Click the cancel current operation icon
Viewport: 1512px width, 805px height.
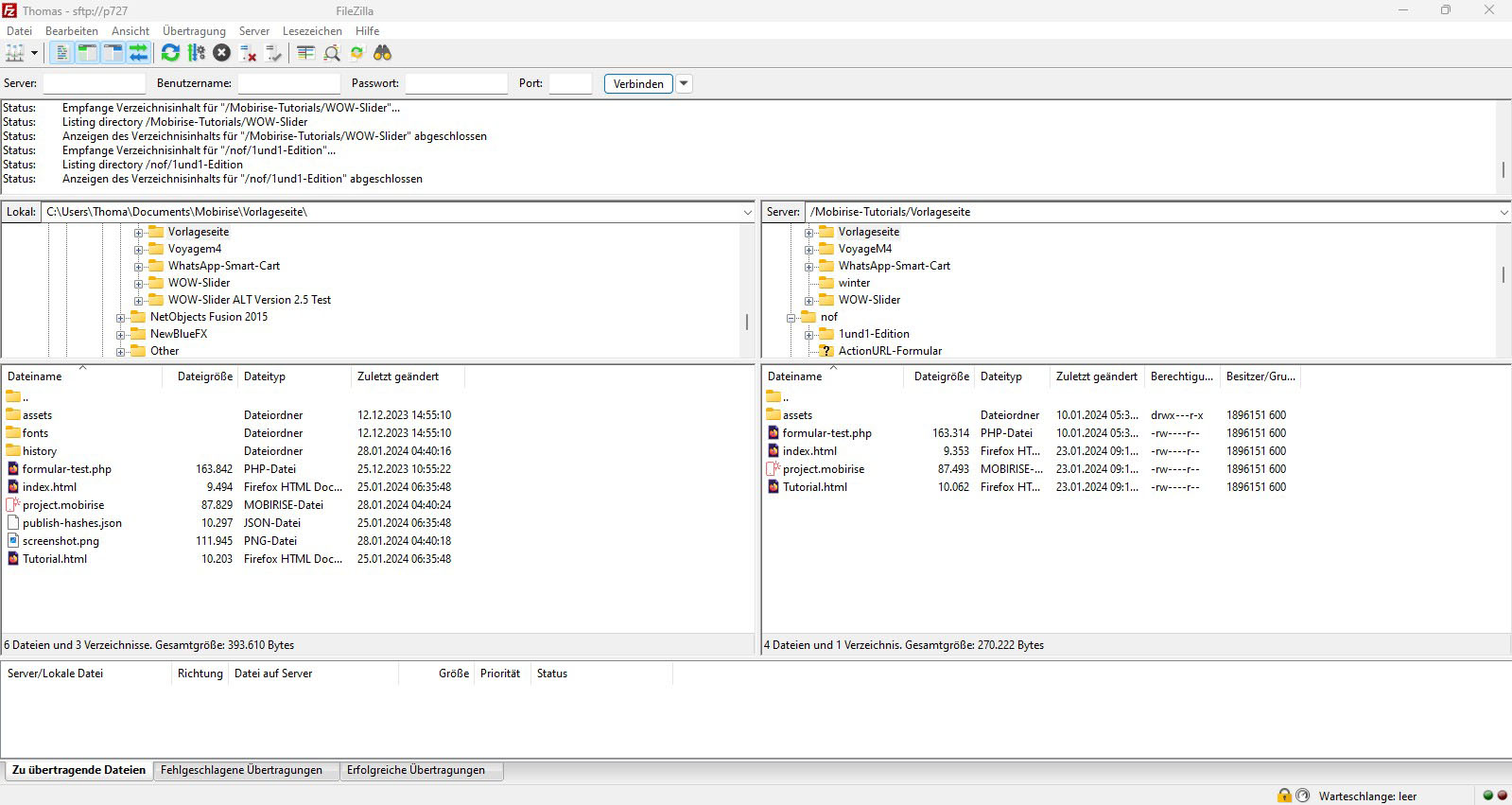pos(221,53)
